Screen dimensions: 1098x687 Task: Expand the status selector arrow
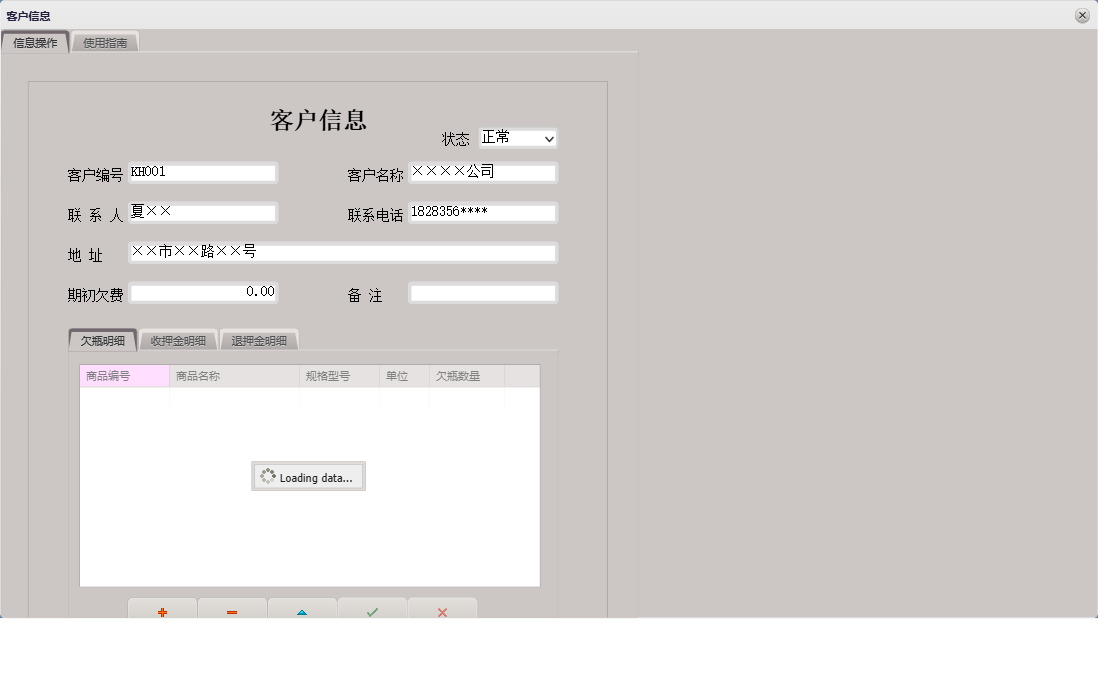tap(549, 138)
